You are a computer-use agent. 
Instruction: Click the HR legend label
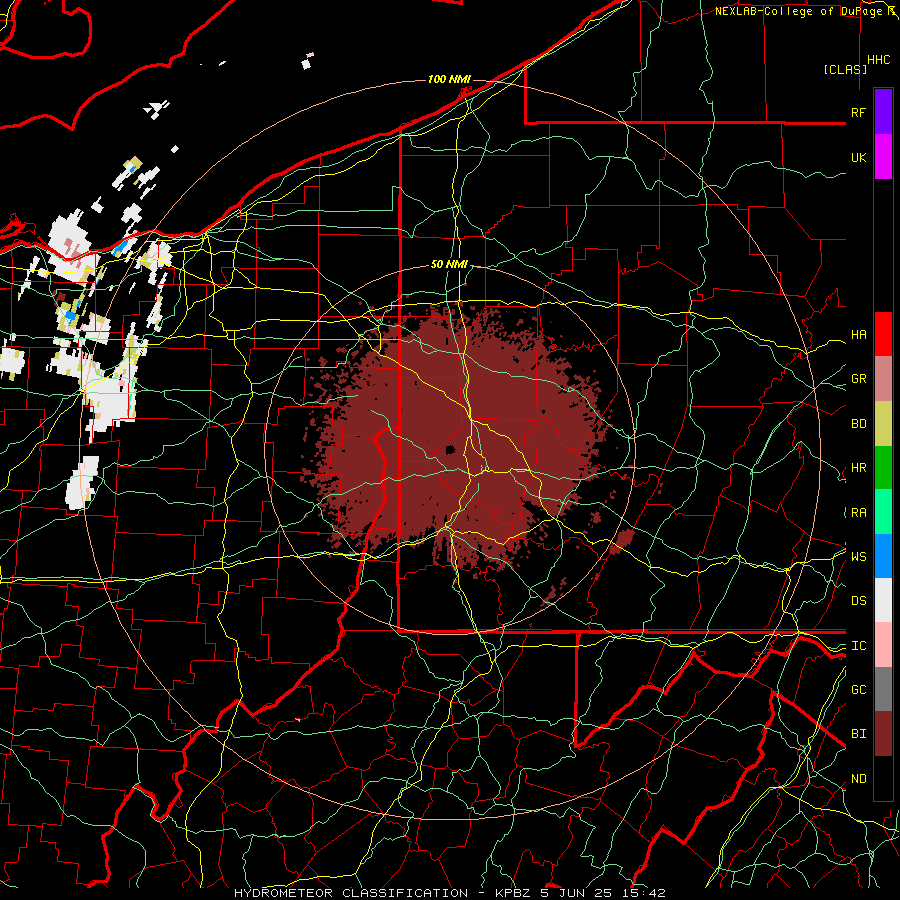858,468
